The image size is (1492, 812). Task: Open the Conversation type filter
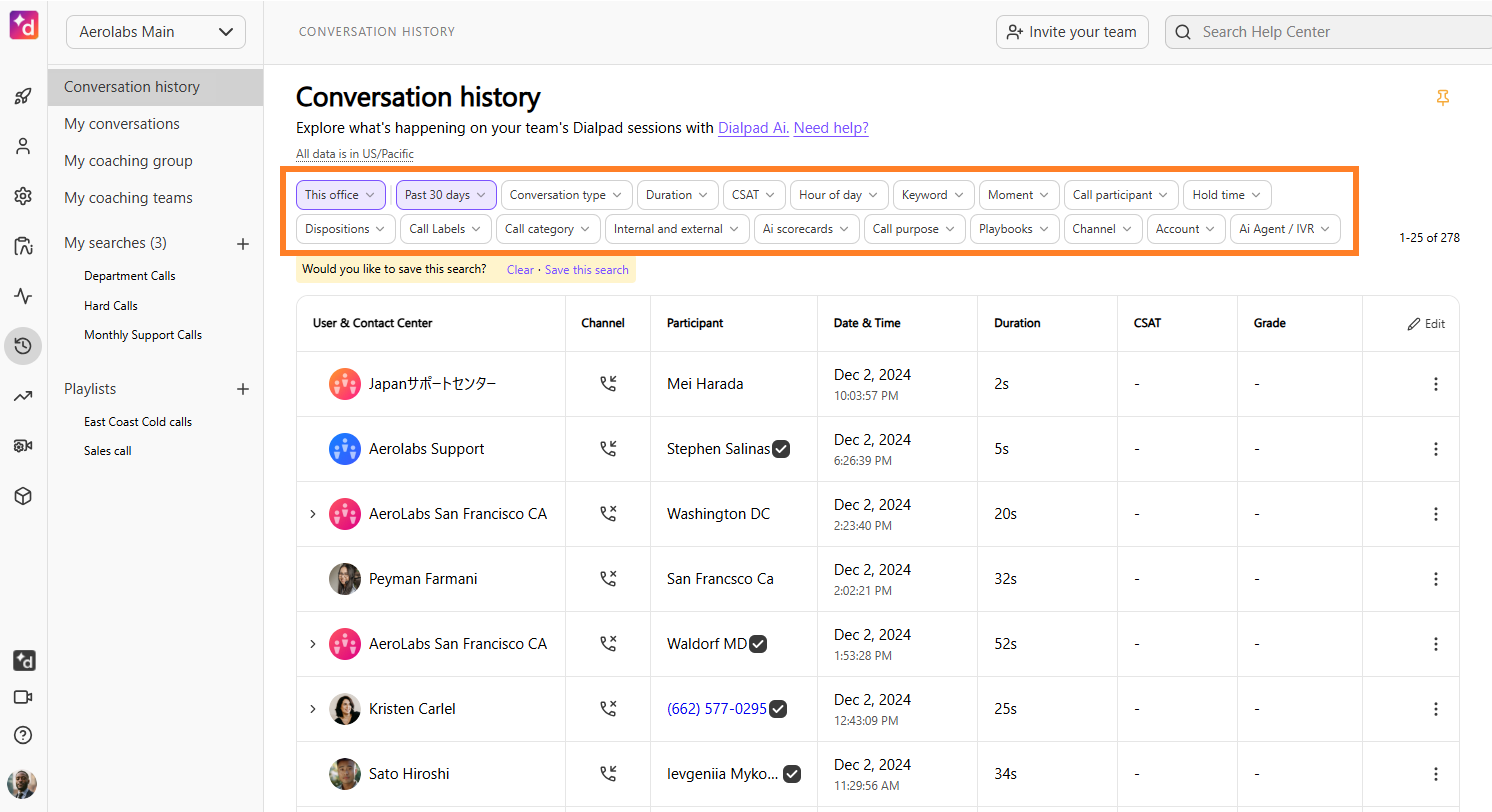pos(566,195)
